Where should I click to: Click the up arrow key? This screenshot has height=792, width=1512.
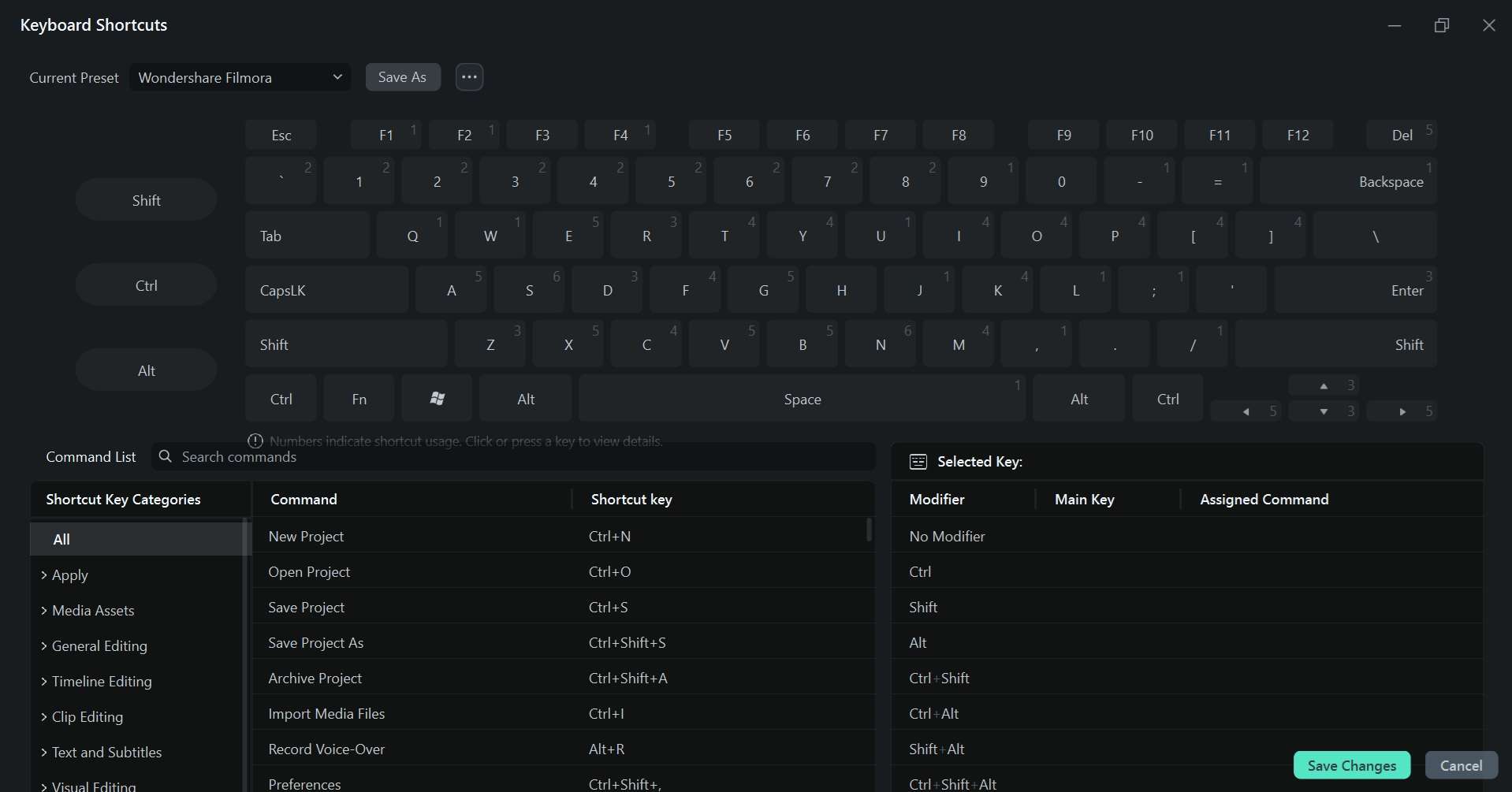[x=1324, y=385]
